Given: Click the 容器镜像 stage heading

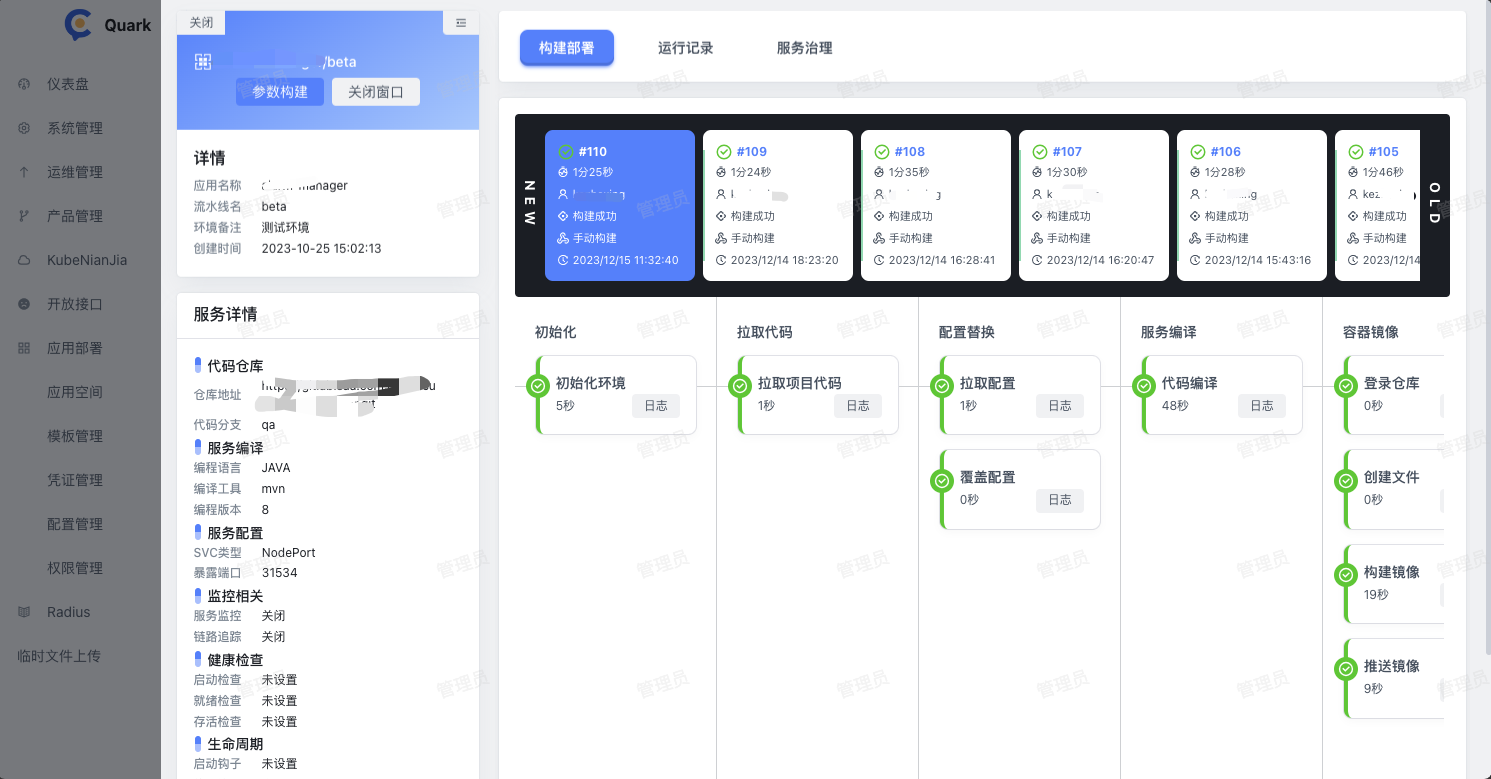Looking at the screenshot, I should point(1371,332).
